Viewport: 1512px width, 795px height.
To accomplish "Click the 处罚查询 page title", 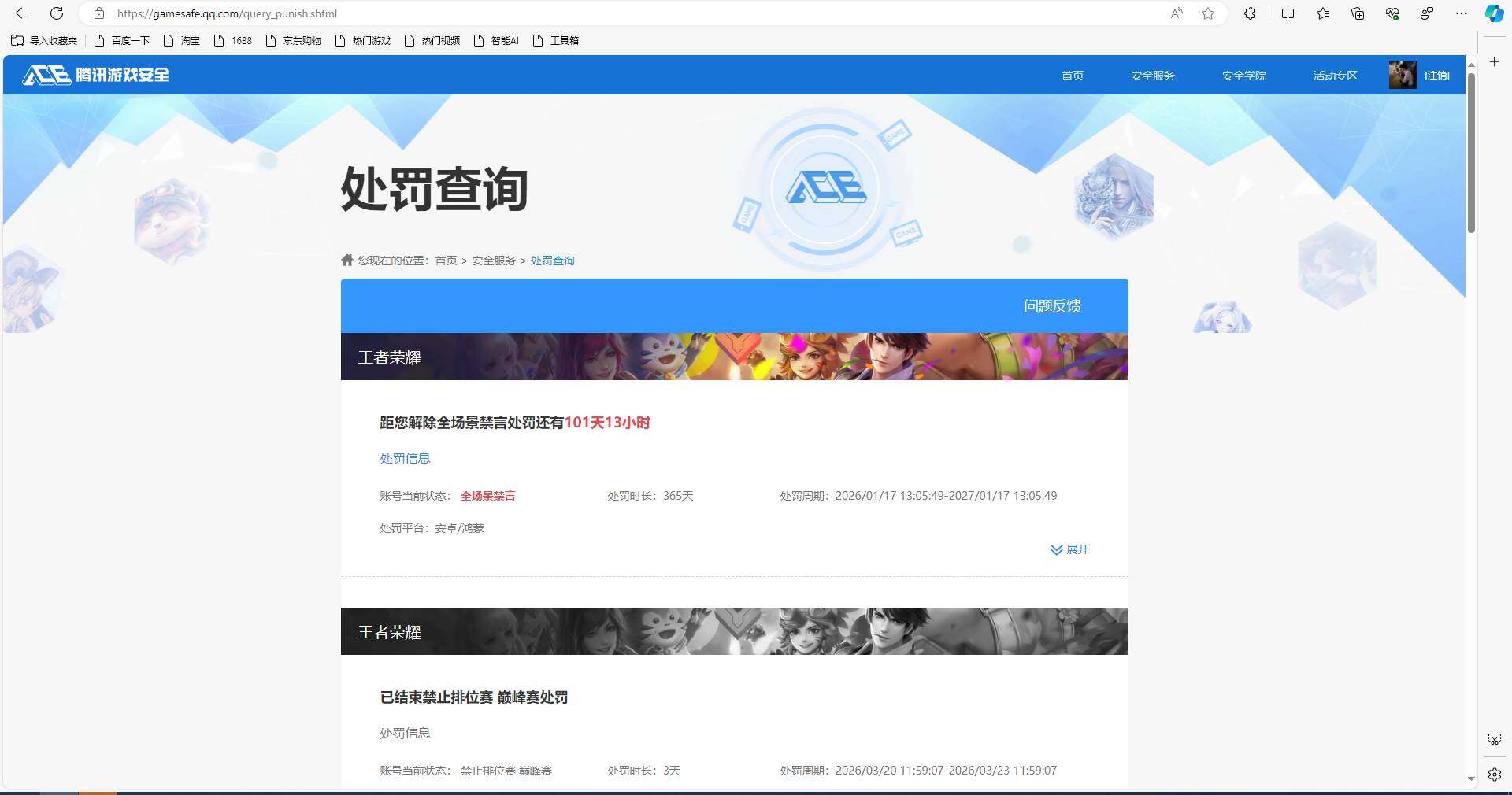I will pos(434,189).
